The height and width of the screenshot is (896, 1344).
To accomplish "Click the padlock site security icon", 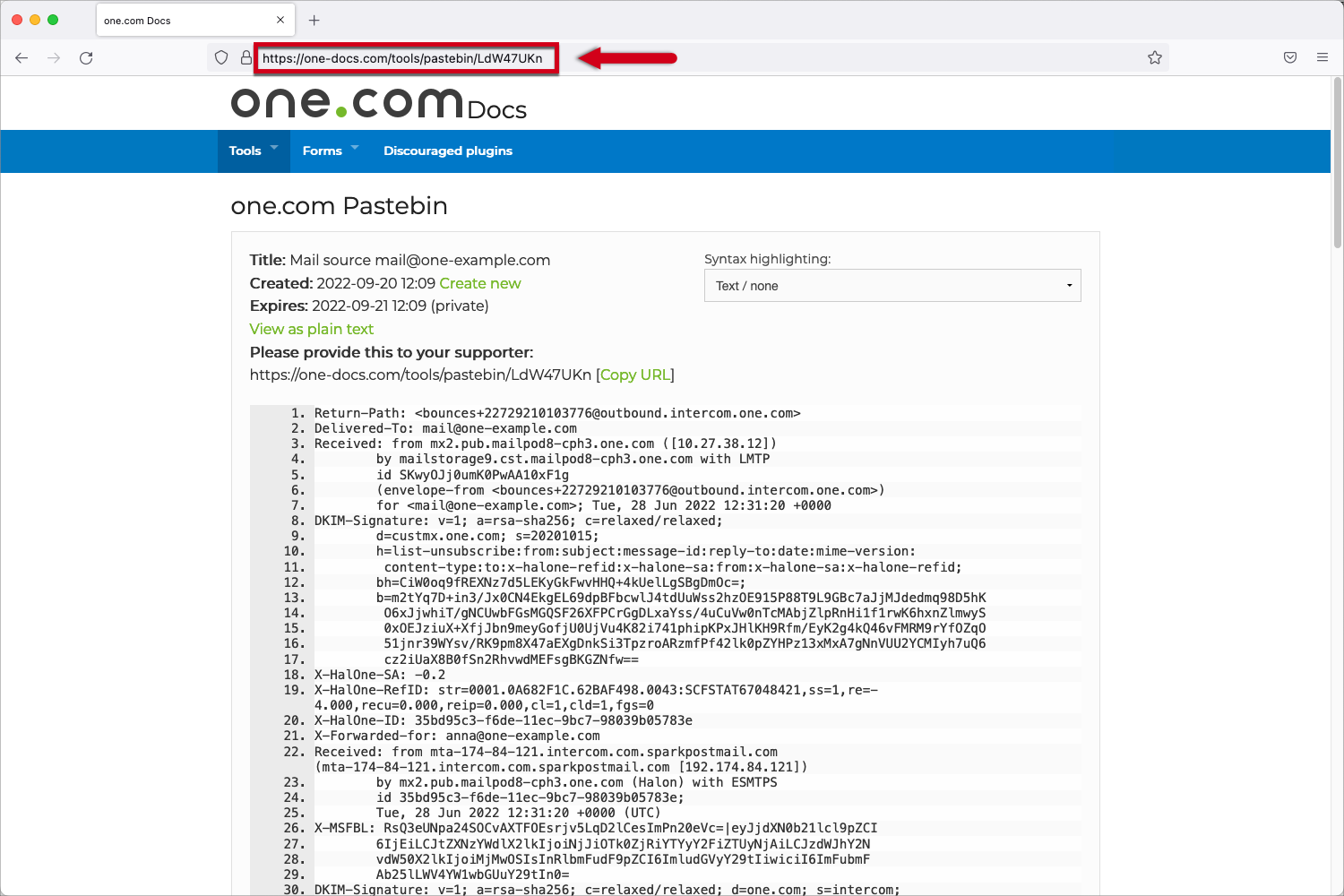I will 246,57.
